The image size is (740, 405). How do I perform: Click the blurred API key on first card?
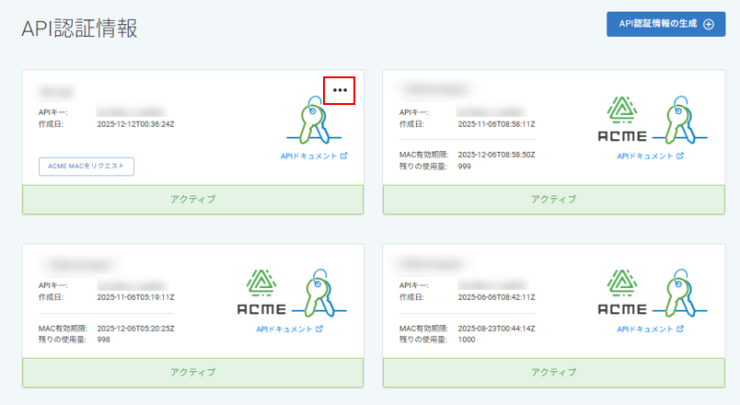[131, 112]
